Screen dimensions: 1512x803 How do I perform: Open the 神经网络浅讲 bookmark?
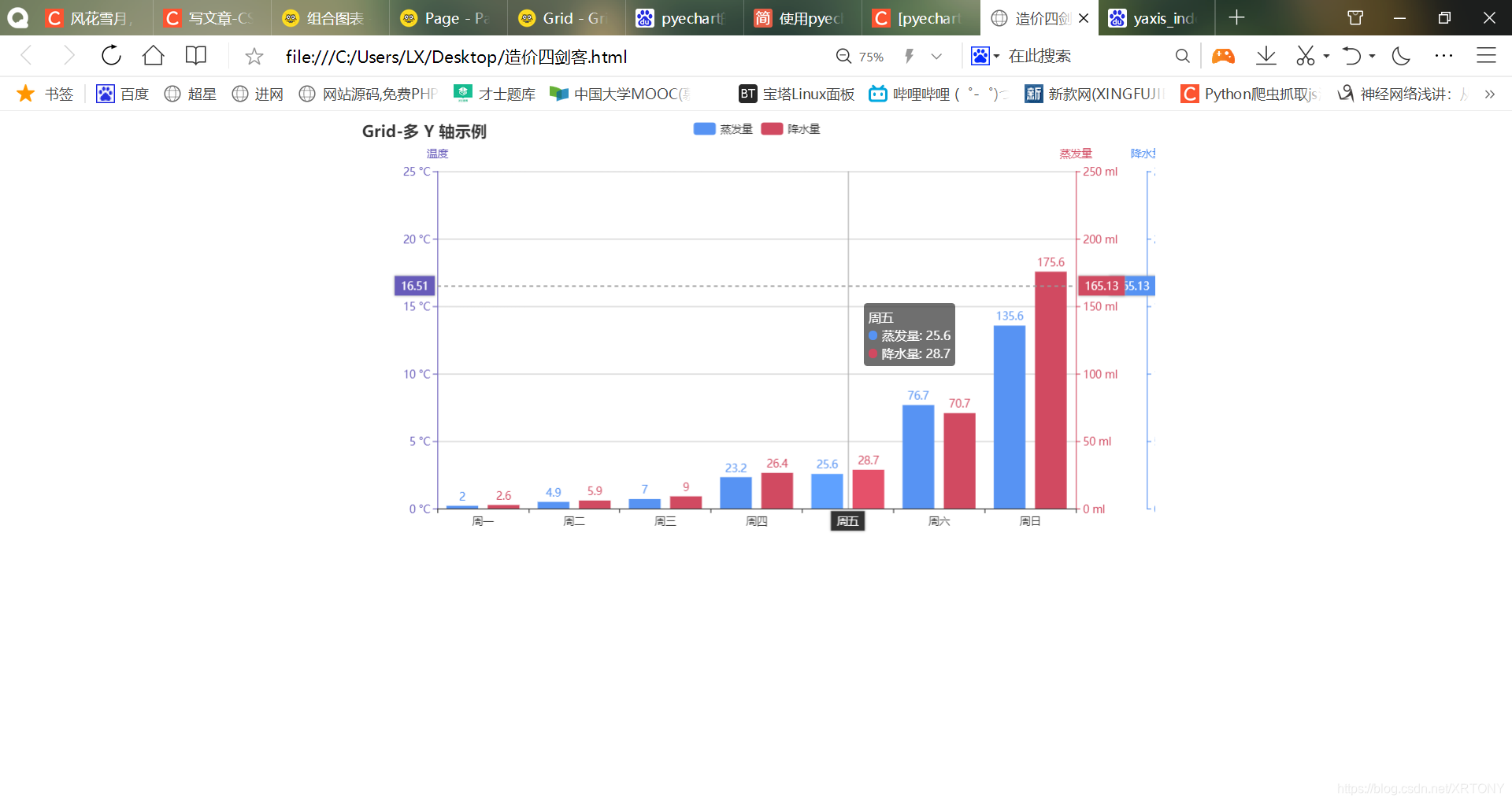pyautogui.click(x=1403, y=94)
